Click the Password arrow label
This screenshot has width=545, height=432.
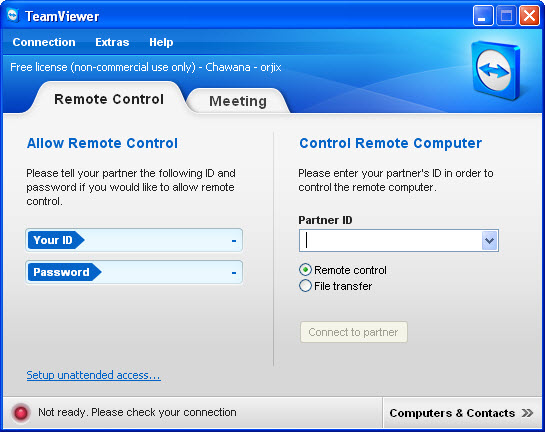pos(64,272)
